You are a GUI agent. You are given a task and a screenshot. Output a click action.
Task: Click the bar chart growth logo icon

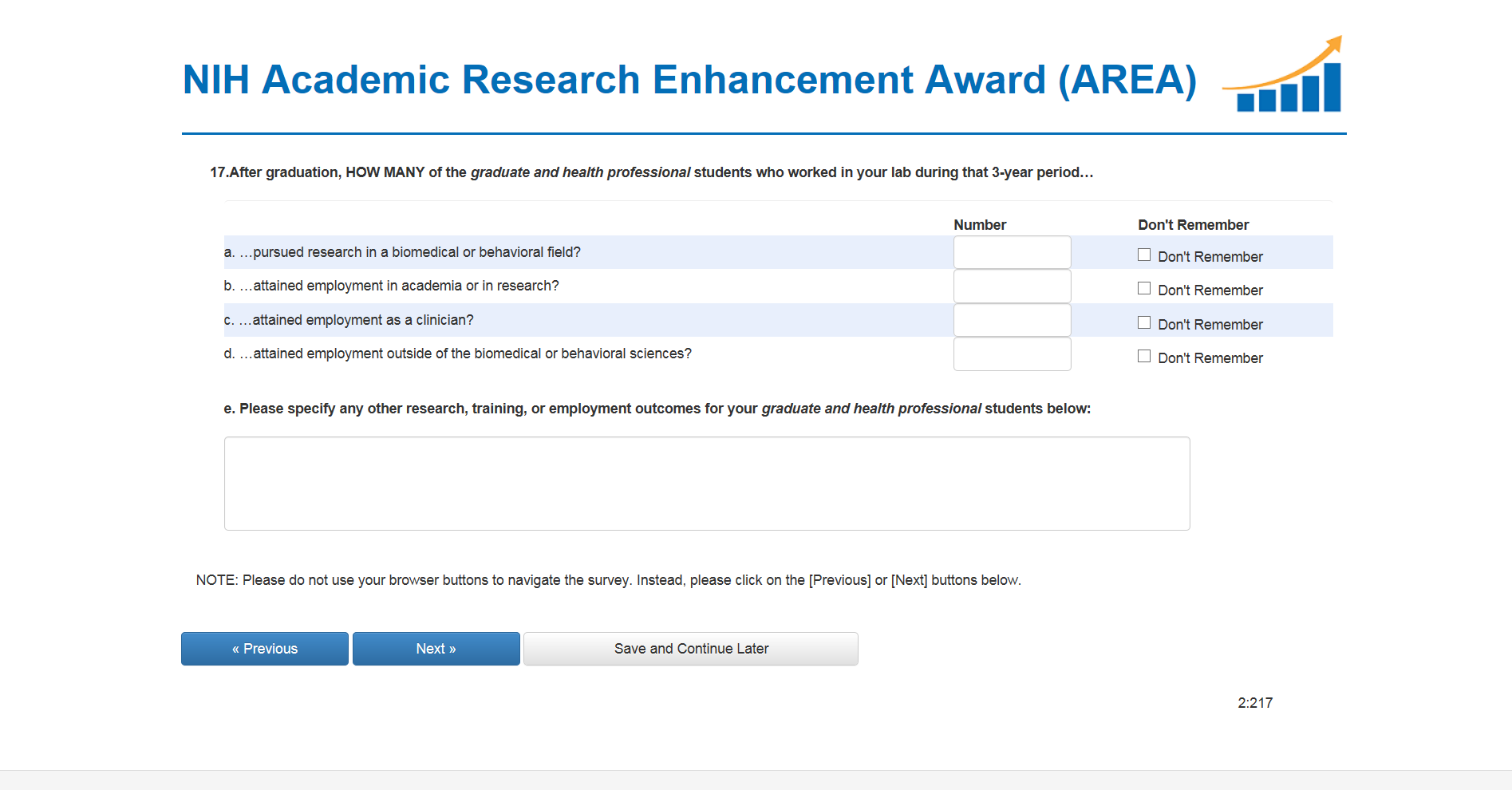click(x=1285, y=77)
